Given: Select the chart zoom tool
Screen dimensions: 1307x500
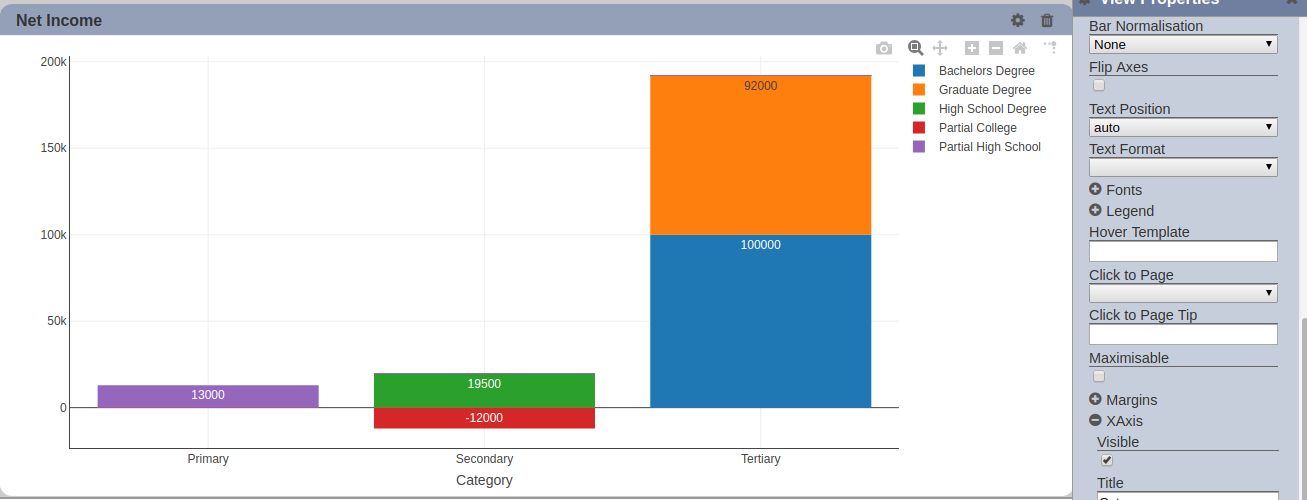Looking at the screenshot, I should tap(915, 48).
